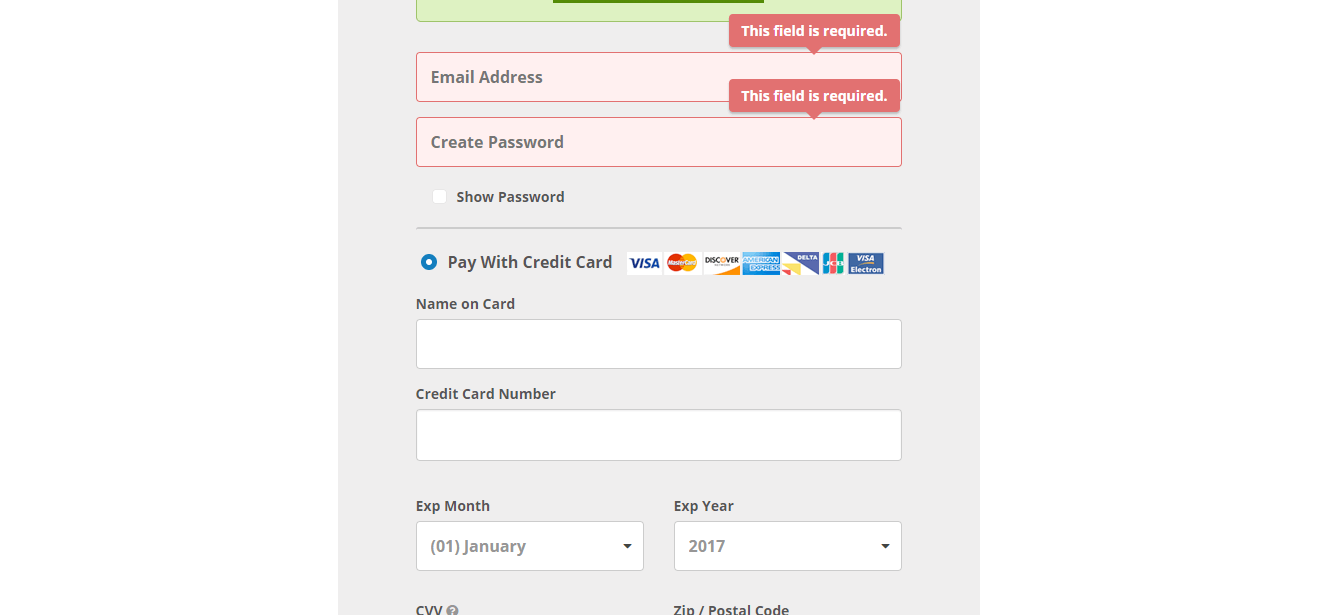Click the Delta card logo
This screenshot has width=1323, height=615.
click(801, 263)
